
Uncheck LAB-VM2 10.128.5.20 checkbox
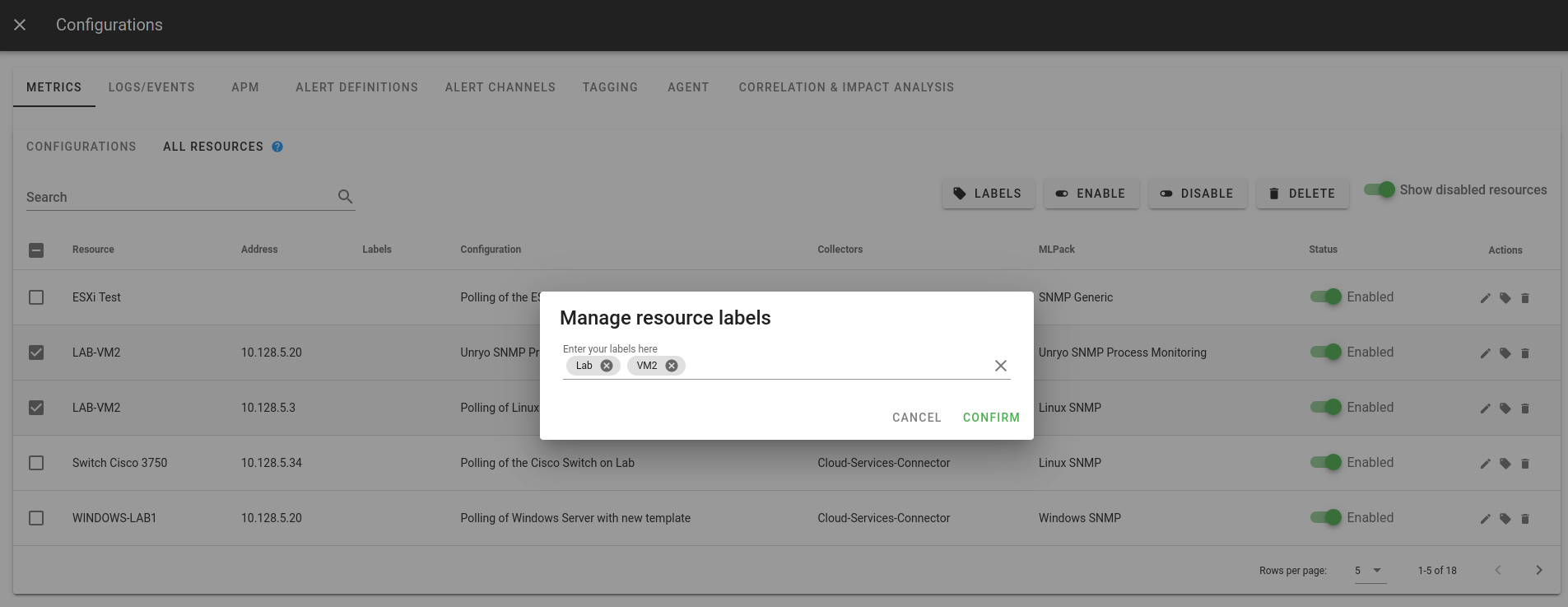(x=36, y=353)
